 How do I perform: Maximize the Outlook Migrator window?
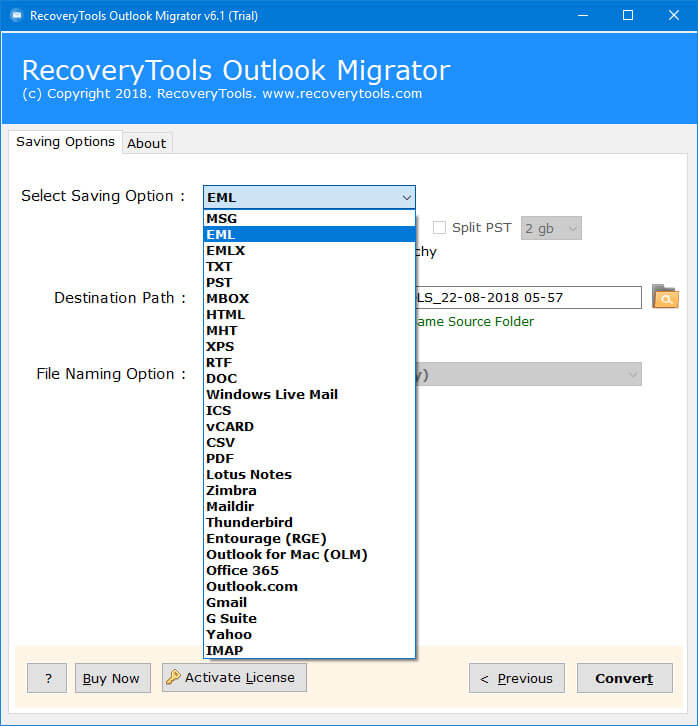click(x=628, y=16)
